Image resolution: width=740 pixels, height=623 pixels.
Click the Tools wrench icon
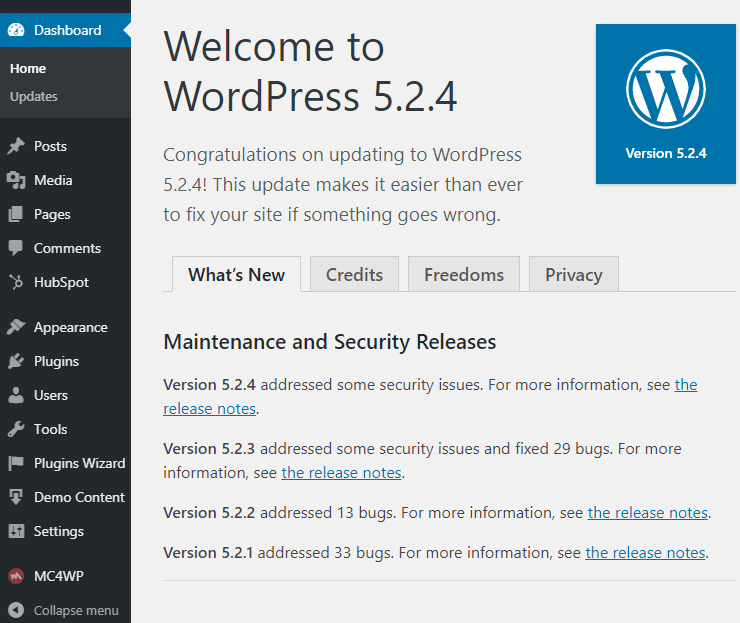click(16, 429)
